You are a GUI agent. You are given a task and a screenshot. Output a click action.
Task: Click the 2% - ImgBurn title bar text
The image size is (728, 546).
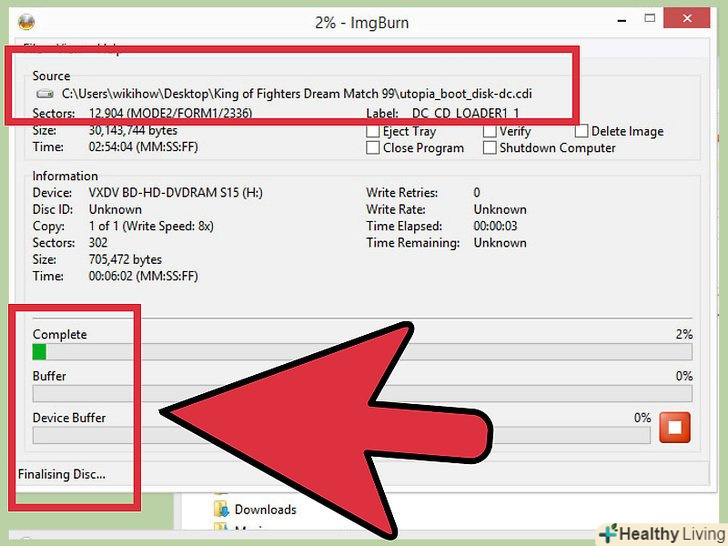pos(362,22)
